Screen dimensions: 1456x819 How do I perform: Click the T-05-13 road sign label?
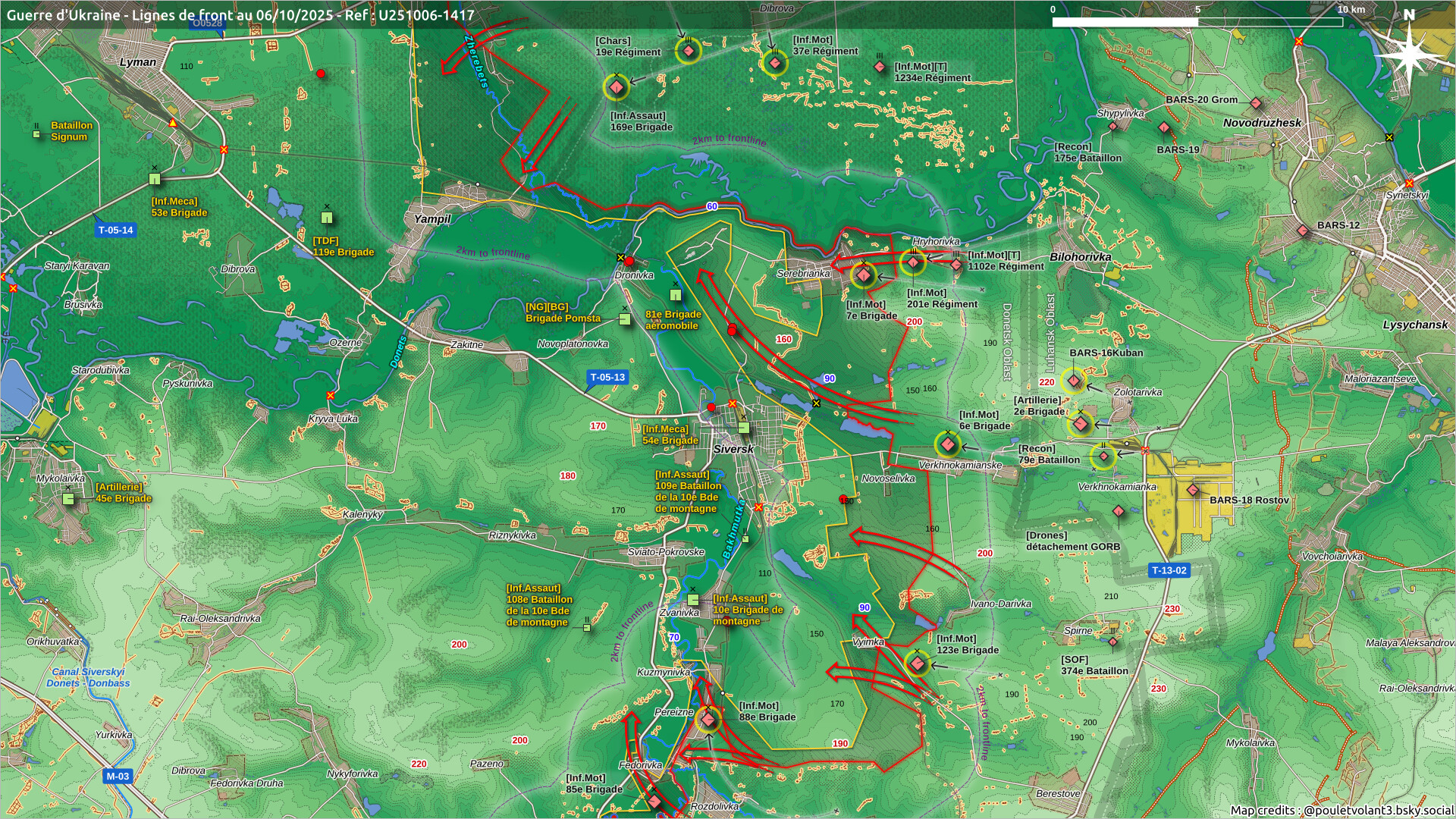pyautogui.click(x=607, y=377)
